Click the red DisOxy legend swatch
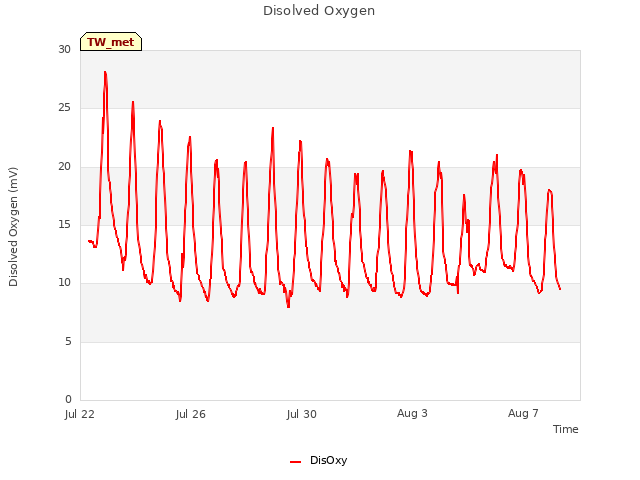This screenshot has height=480, width=640. [x=295, y=462]
